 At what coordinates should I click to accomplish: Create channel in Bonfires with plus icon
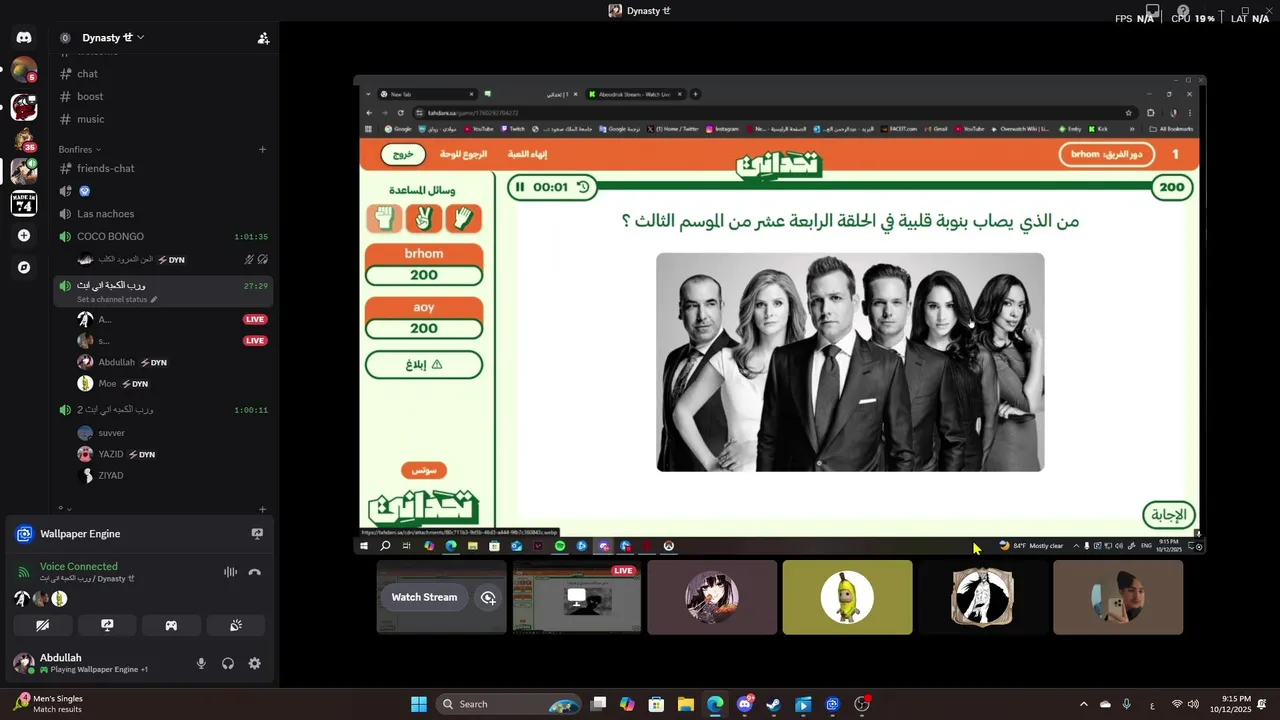click(x=263, y=149)
